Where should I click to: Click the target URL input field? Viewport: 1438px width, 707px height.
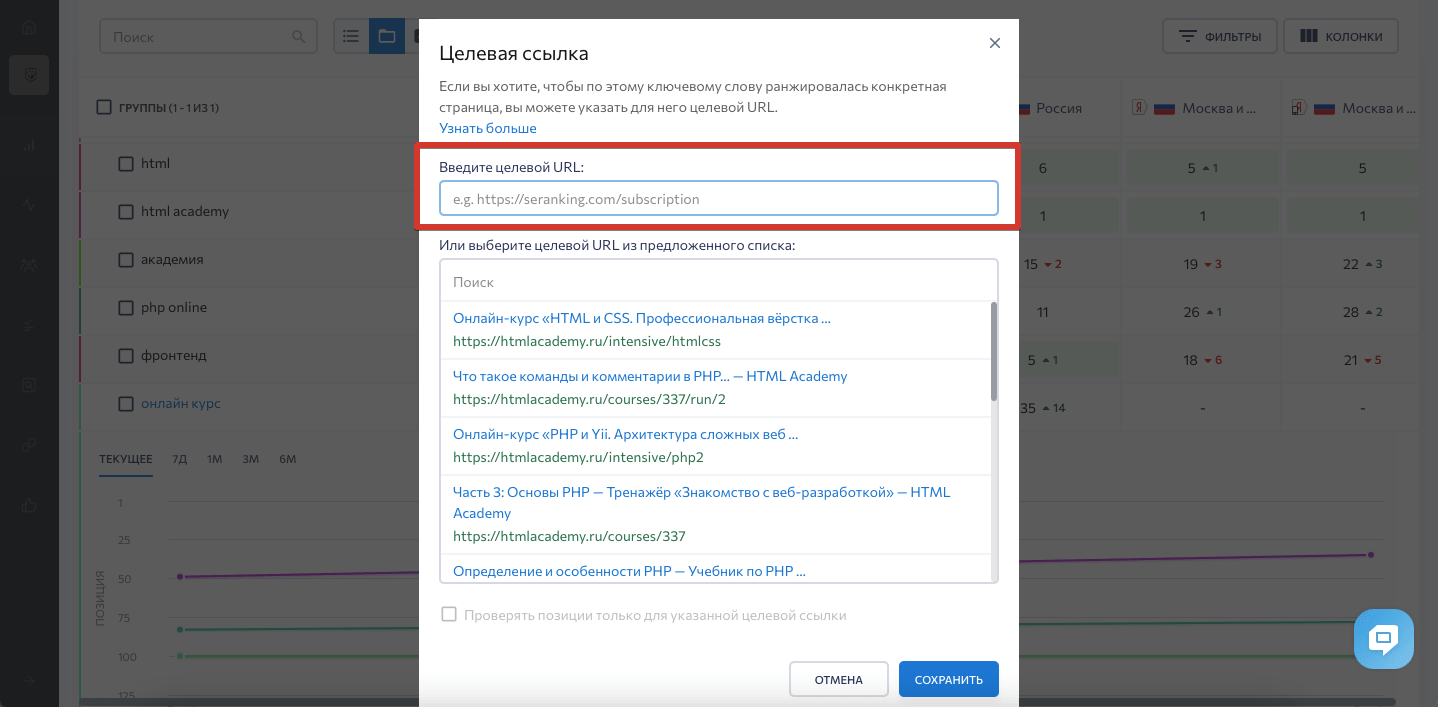point(718,198)
